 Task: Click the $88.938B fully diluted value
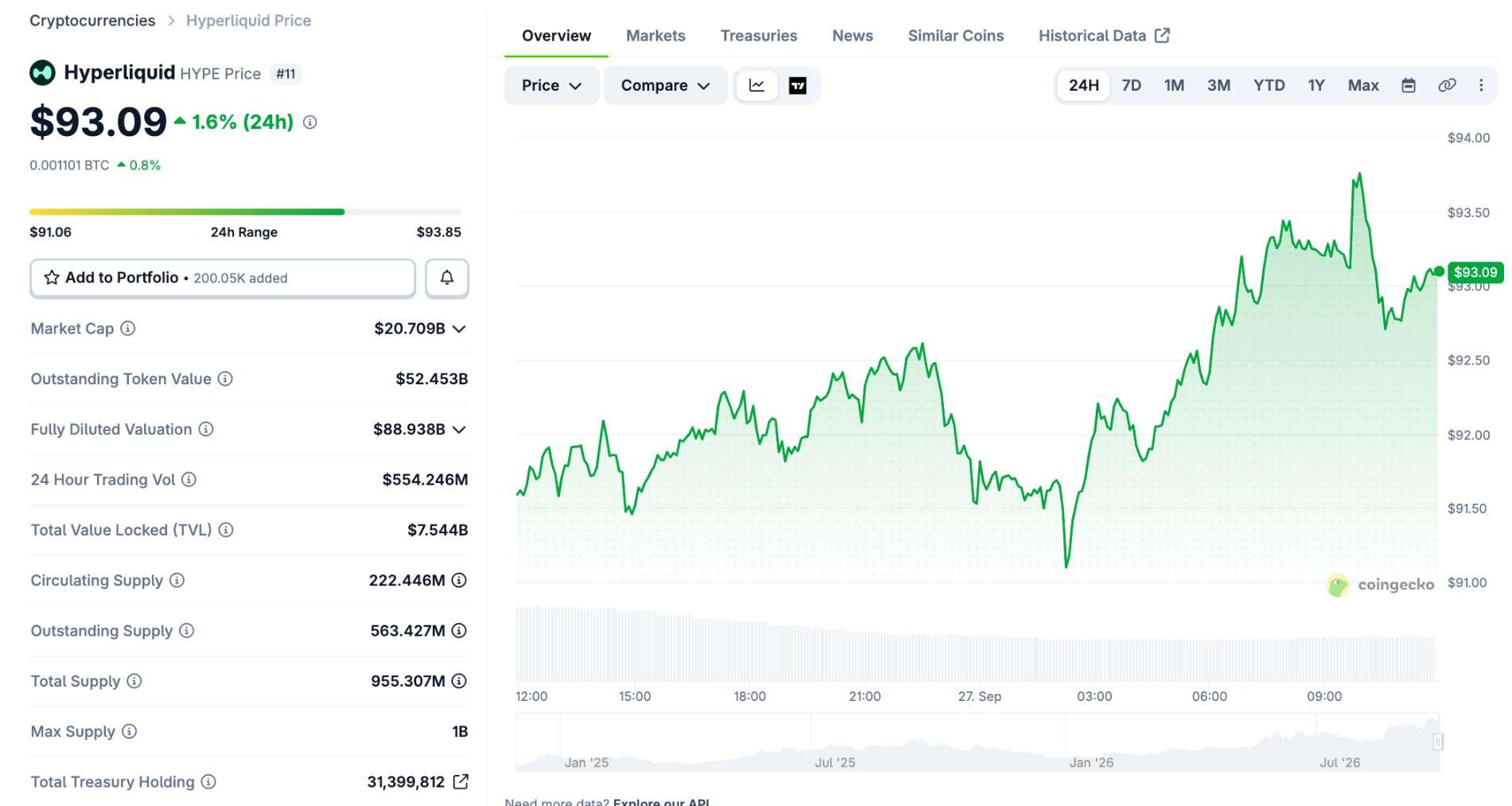[409, 430]
